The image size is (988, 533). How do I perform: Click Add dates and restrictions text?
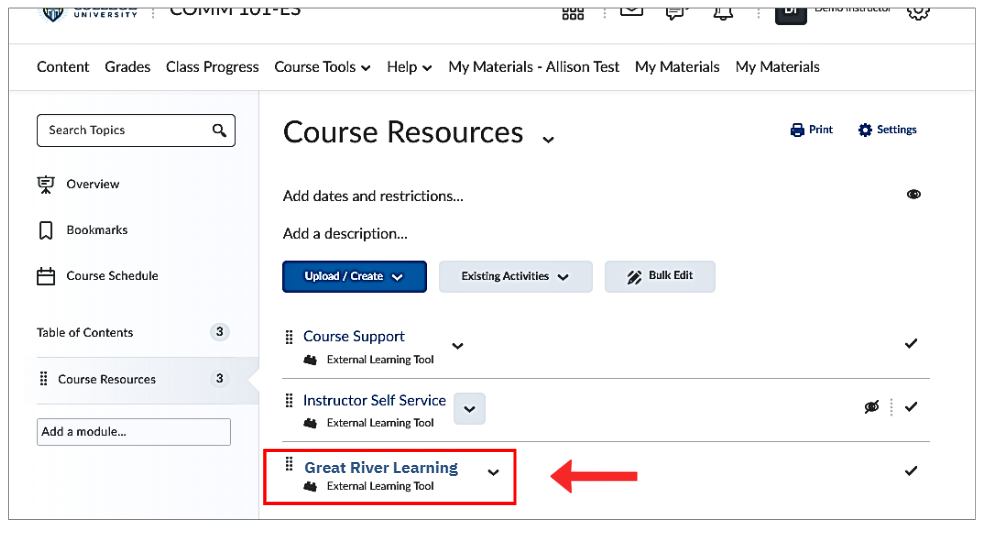[x=373, y=196]
